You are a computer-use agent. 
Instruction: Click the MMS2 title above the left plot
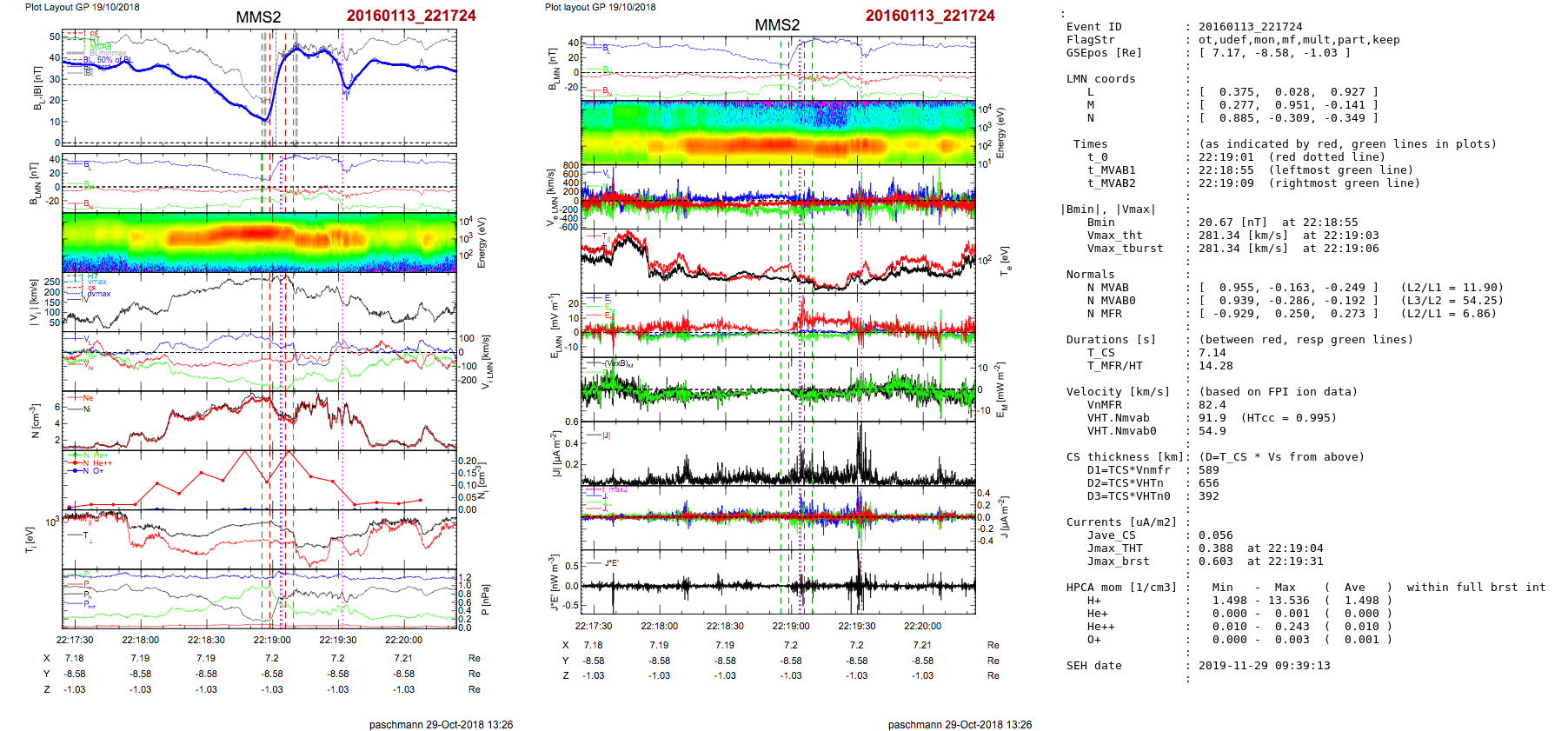point(258,17)
